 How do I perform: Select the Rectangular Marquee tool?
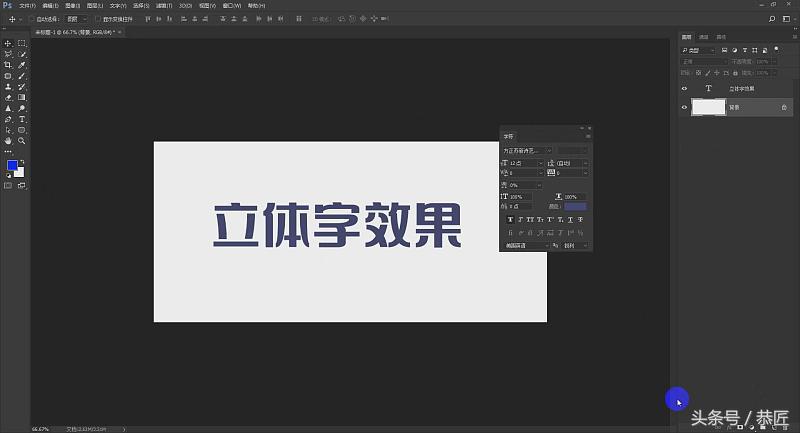coord(22,43)
